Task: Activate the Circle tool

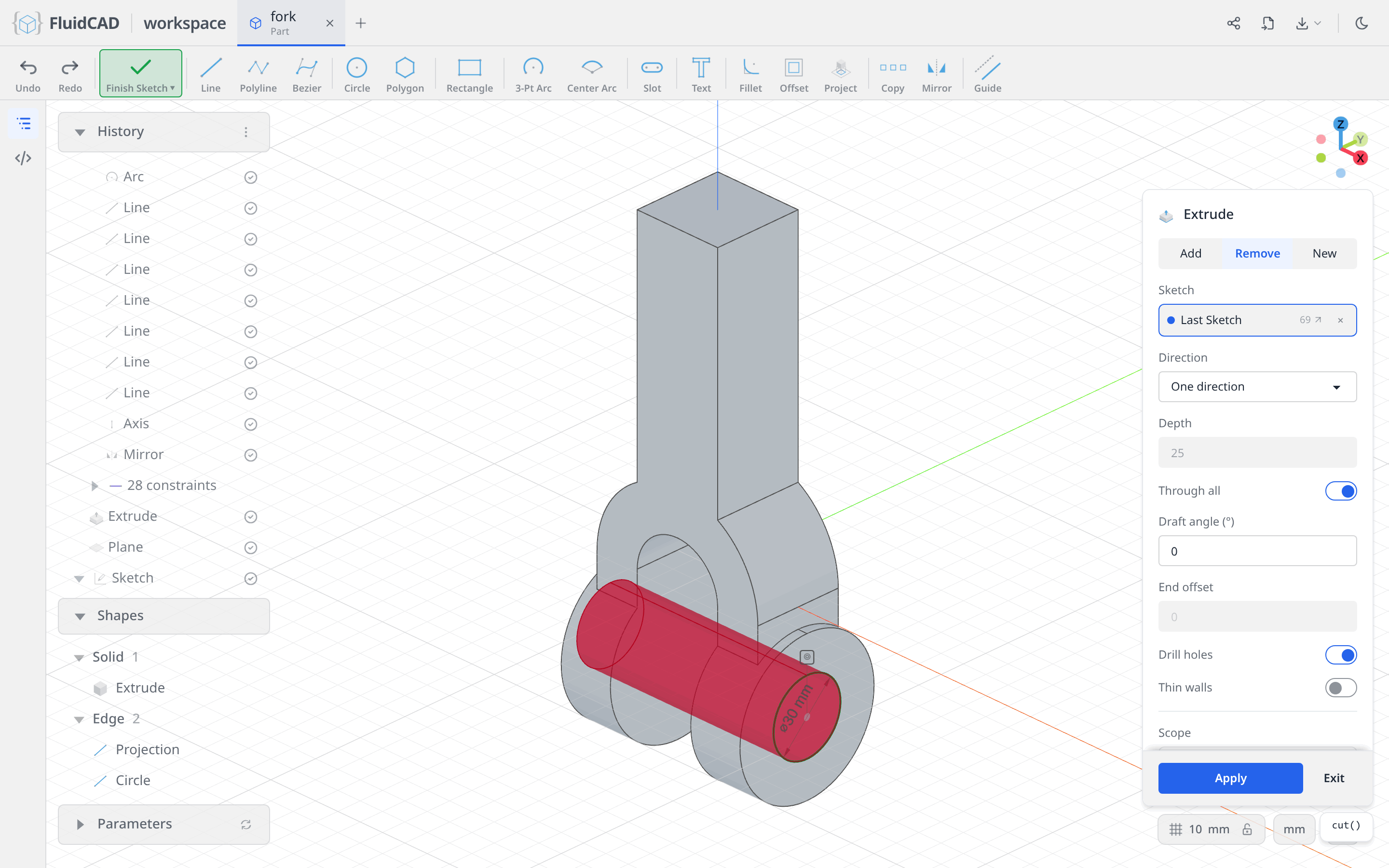Action: pos(356,75)
